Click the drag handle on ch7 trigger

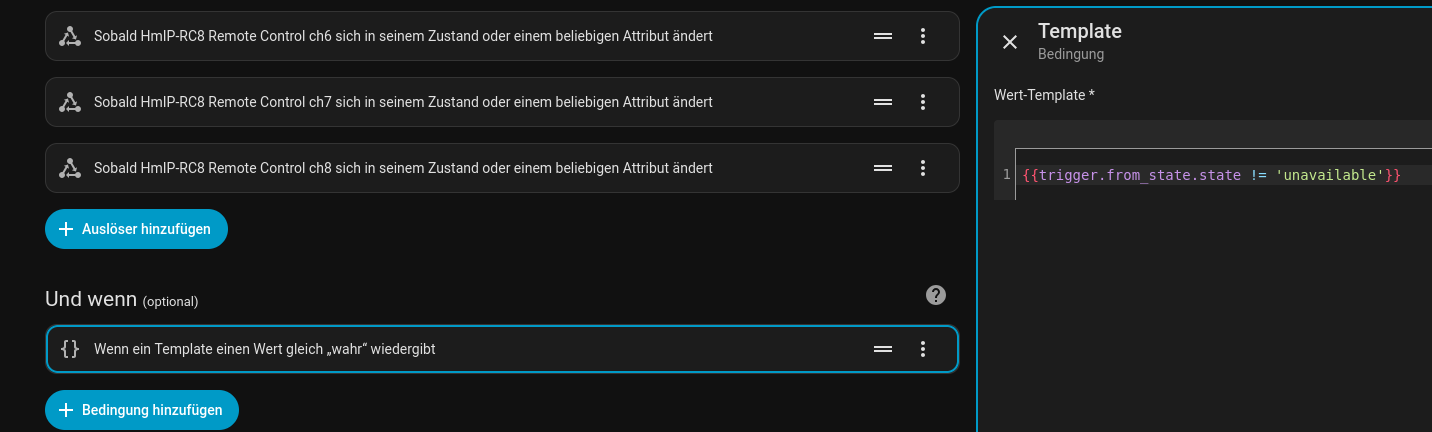pyautogui.click(x=883, y=102)
